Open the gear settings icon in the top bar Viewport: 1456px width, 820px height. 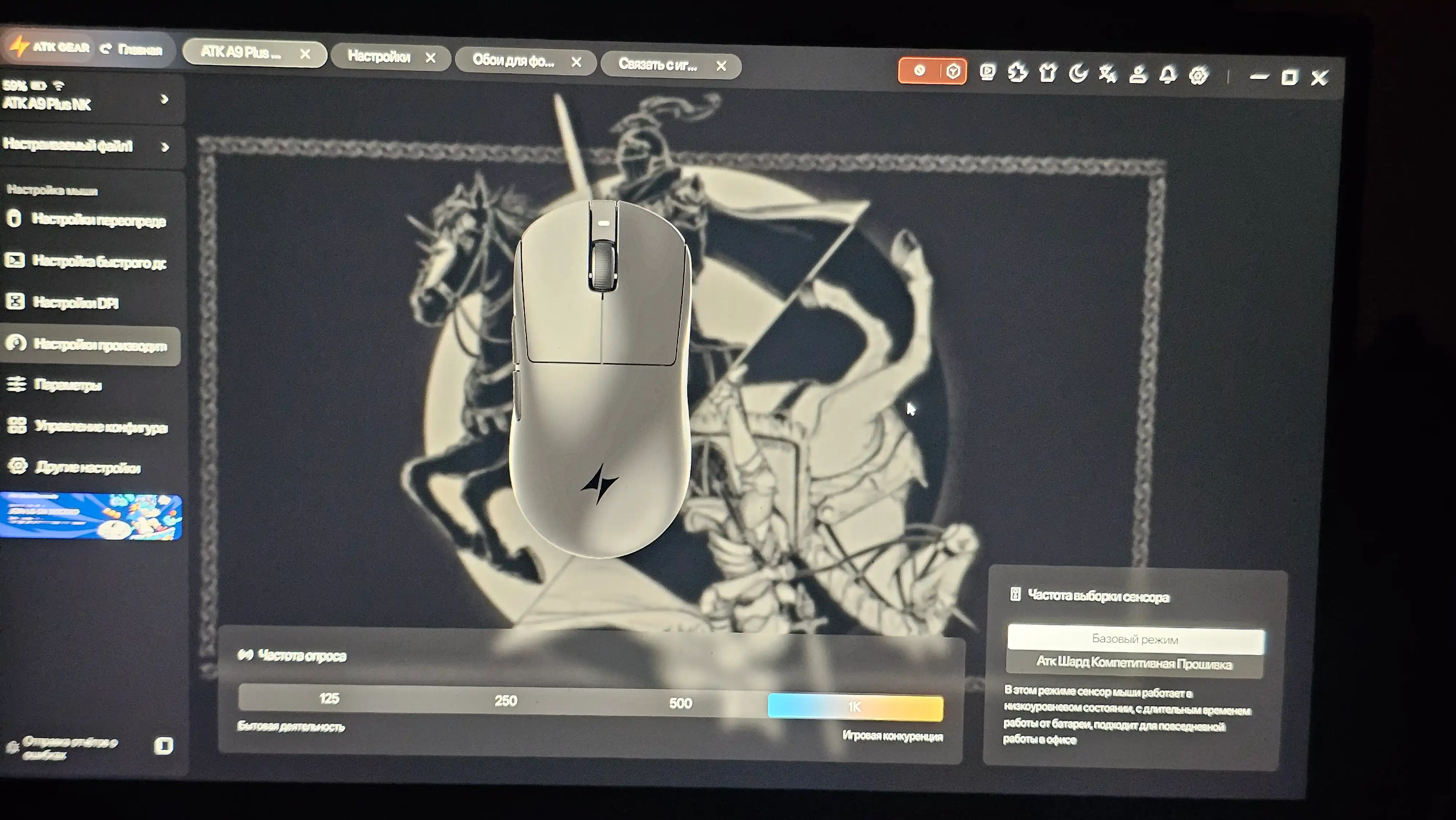pyautogui.click(x=1198, y=76)
